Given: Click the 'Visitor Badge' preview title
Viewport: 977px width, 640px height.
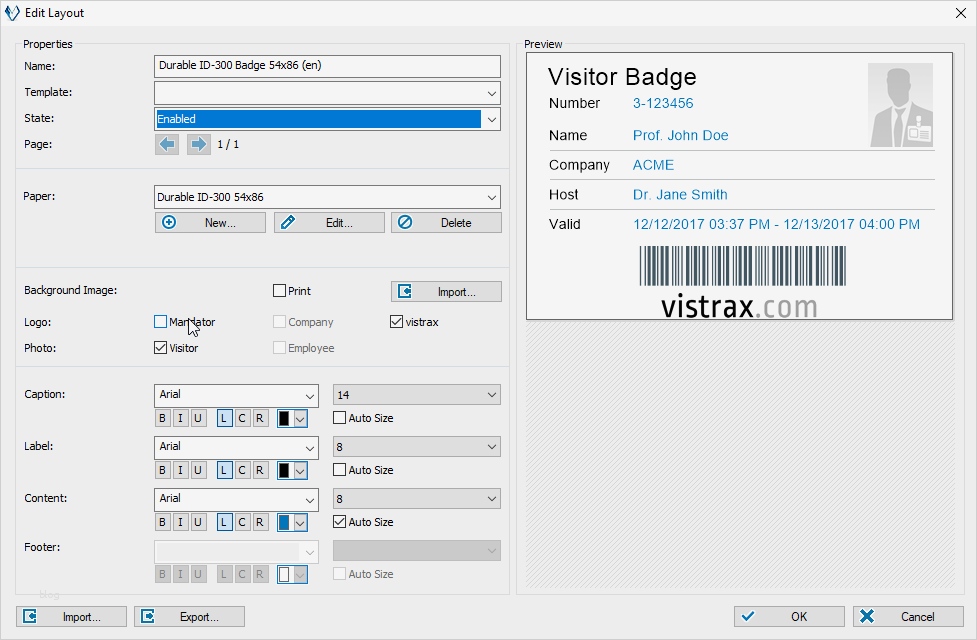Looking at the screenshot, I should click(622, 77).
